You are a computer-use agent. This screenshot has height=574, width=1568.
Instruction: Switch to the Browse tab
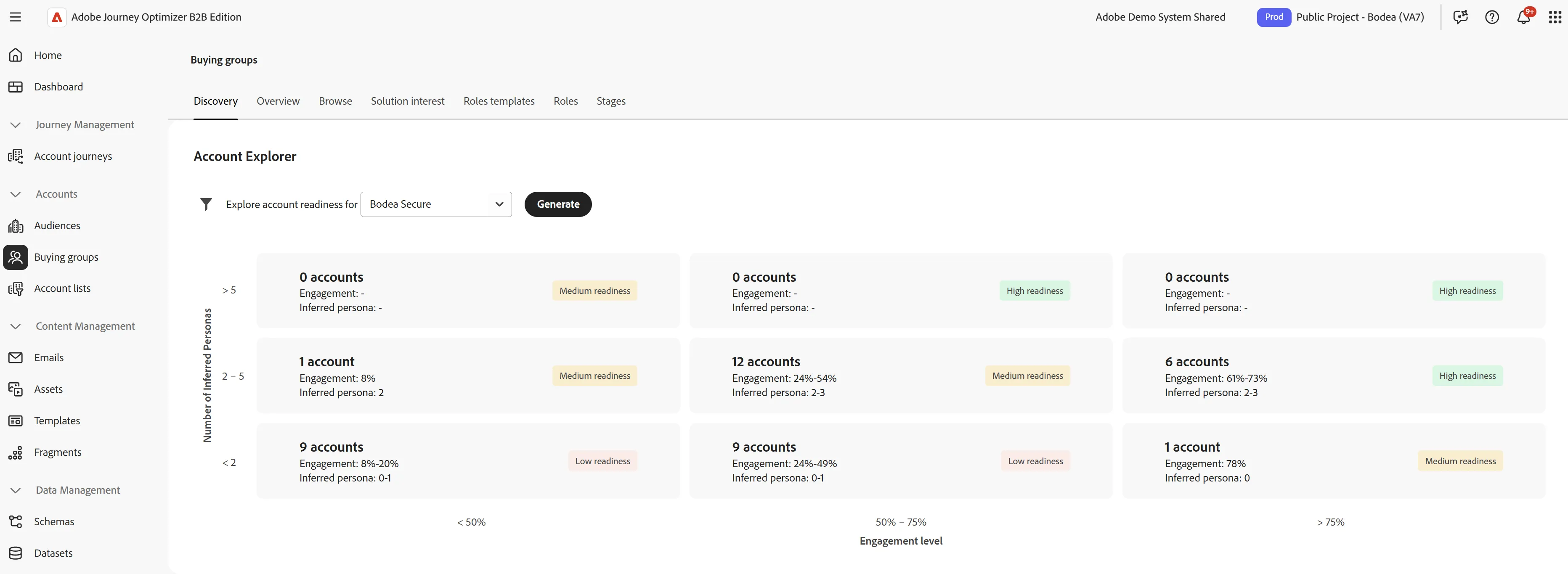pyautogui.click(x=335, y=101)
